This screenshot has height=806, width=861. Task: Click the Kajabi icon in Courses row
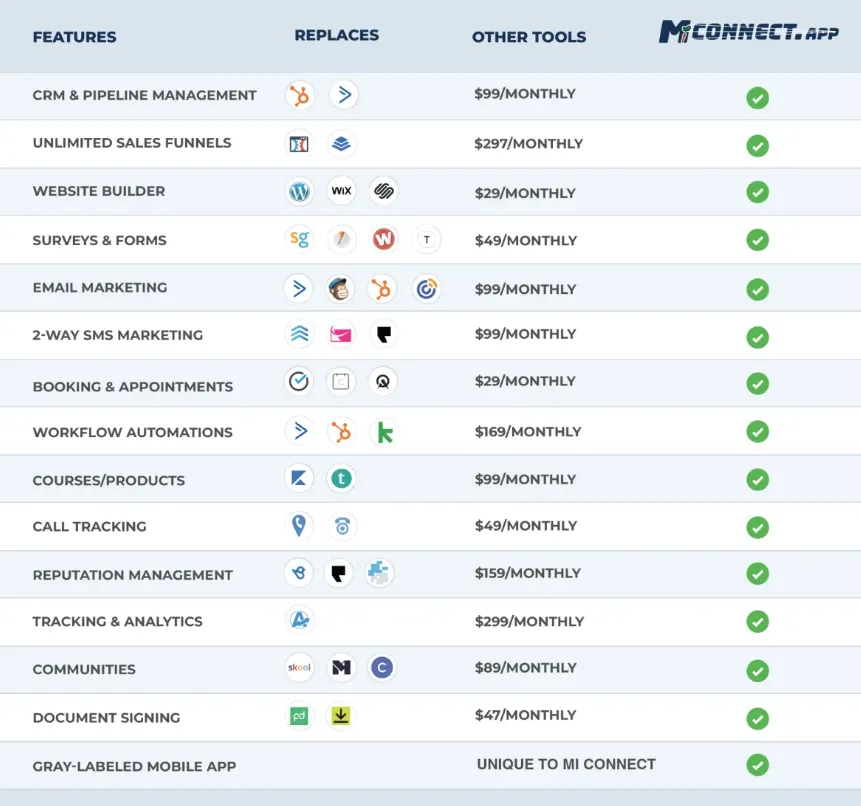299,478
